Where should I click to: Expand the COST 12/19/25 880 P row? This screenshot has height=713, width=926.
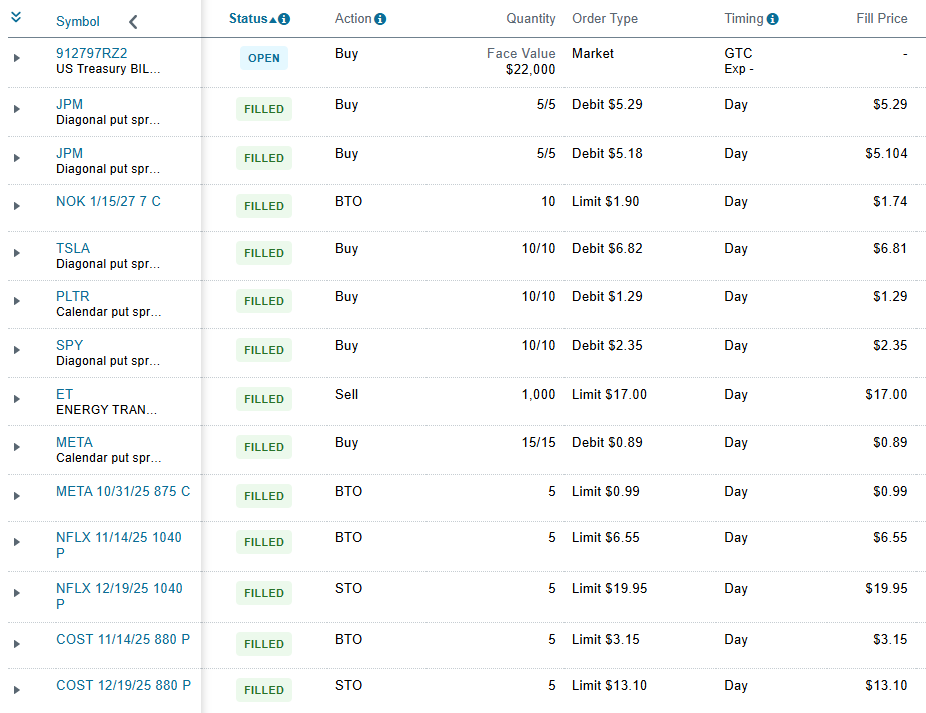pos(17,689)
